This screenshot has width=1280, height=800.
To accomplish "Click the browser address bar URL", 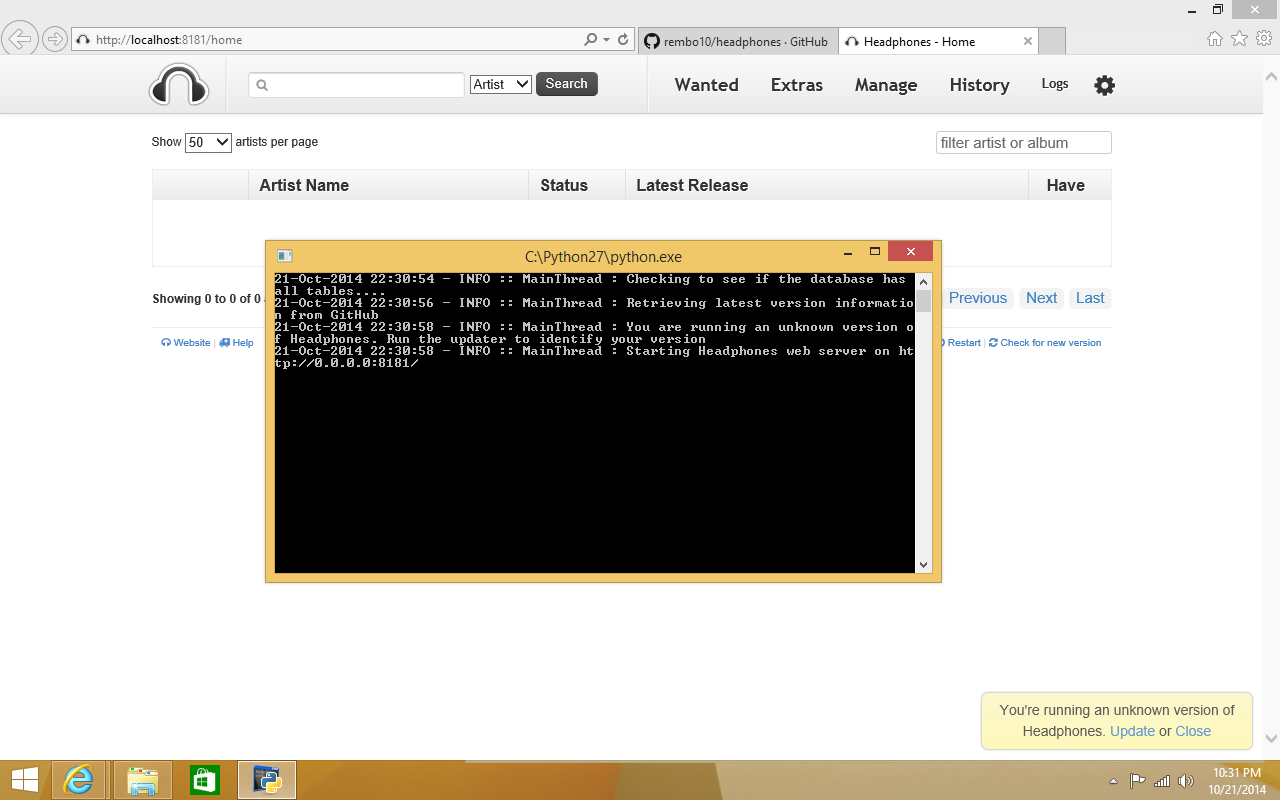I will tap(169, 40).
